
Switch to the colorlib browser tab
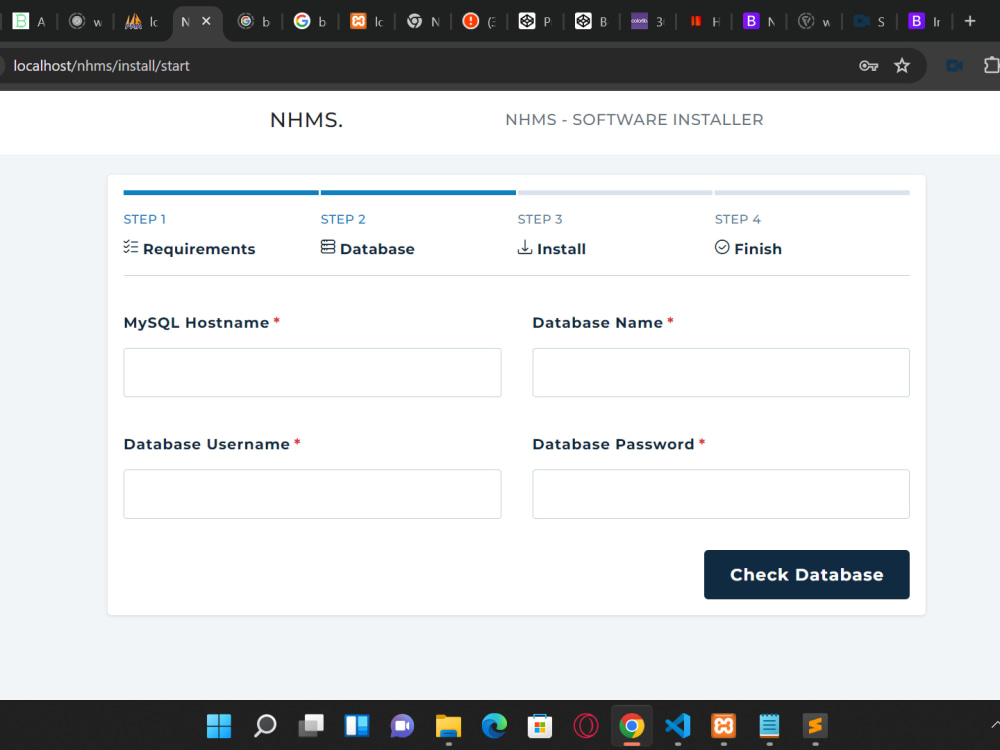(648, 22)
